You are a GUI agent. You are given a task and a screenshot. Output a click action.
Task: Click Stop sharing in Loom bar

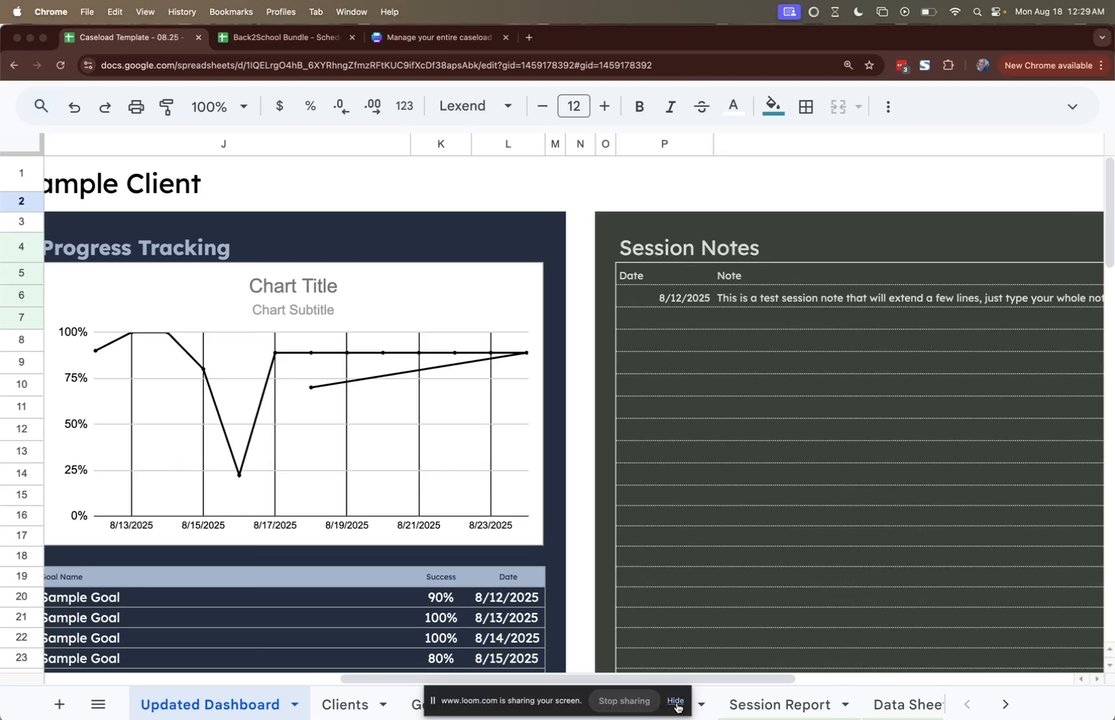click(624, 701)
